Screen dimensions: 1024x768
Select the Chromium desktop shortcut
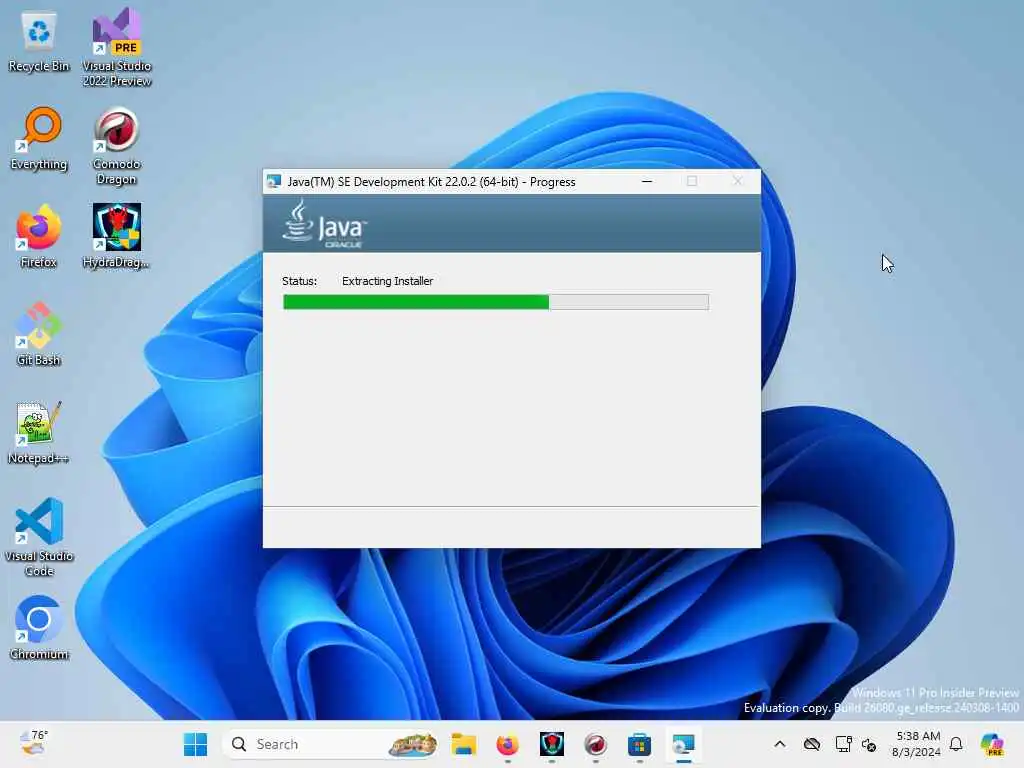click(39, 628)
